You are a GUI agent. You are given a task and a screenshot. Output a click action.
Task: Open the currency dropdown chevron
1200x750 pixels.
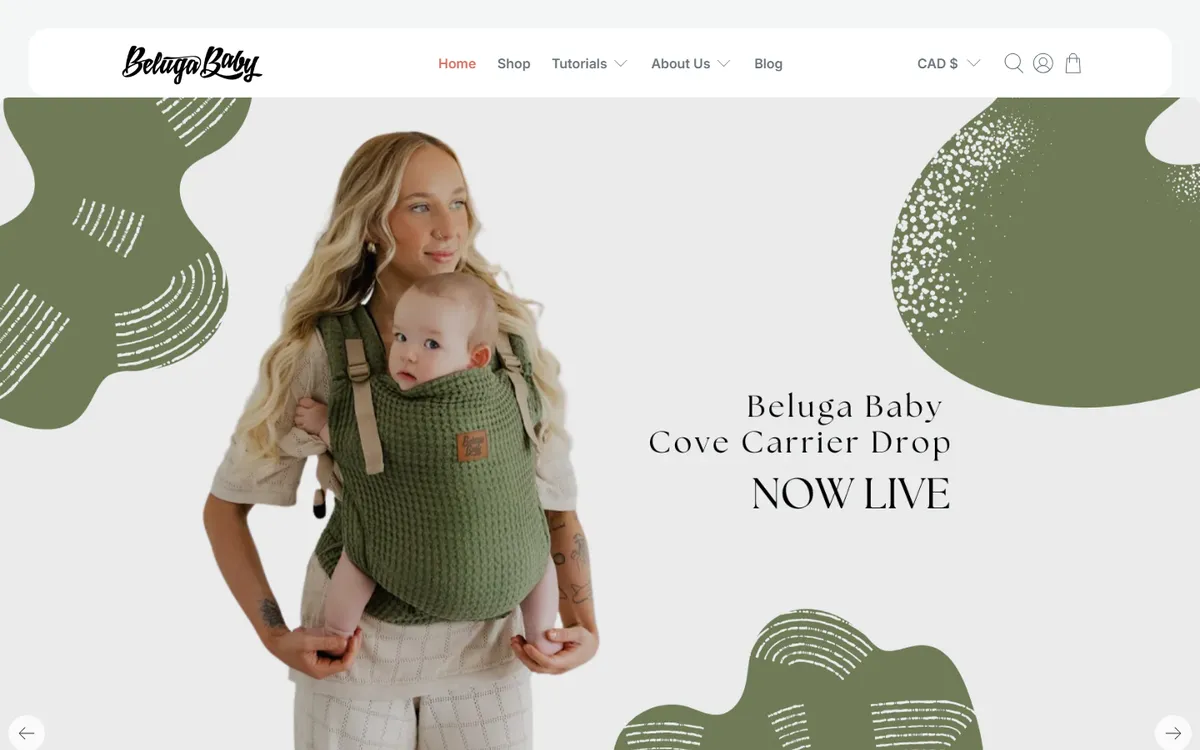click(x=973, y=63)
